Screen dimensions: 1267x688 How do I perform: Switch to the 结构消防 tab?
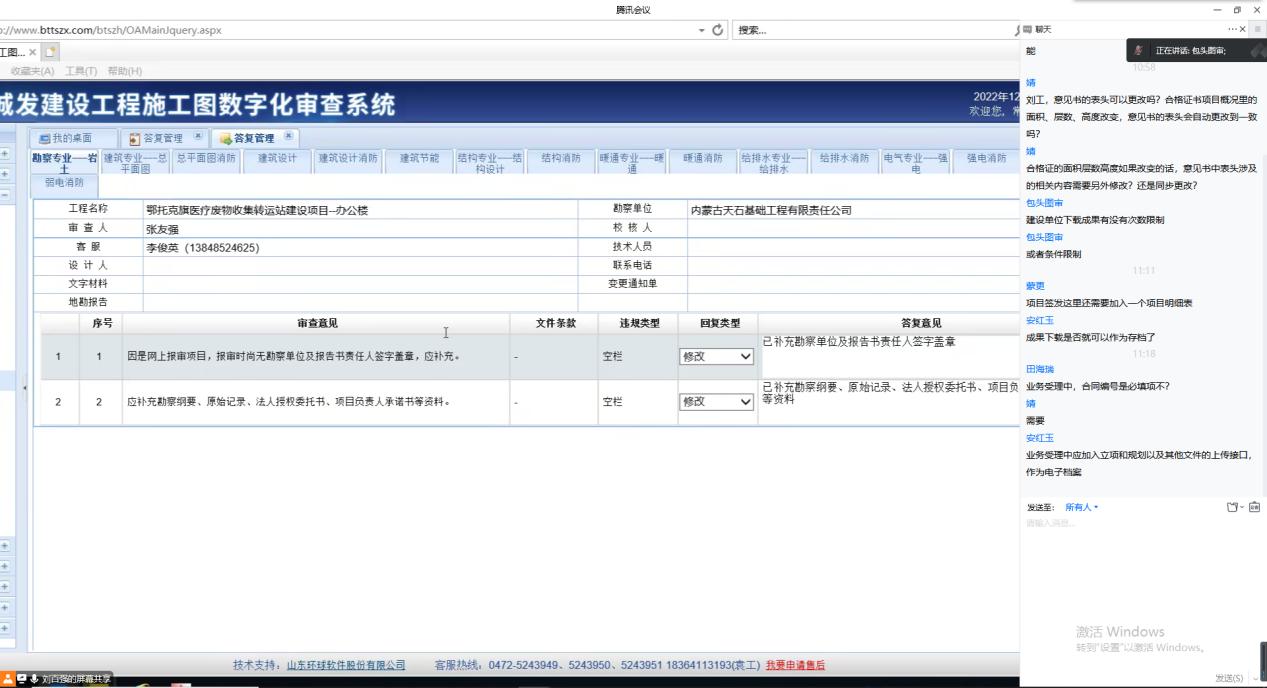coord(563,157)
